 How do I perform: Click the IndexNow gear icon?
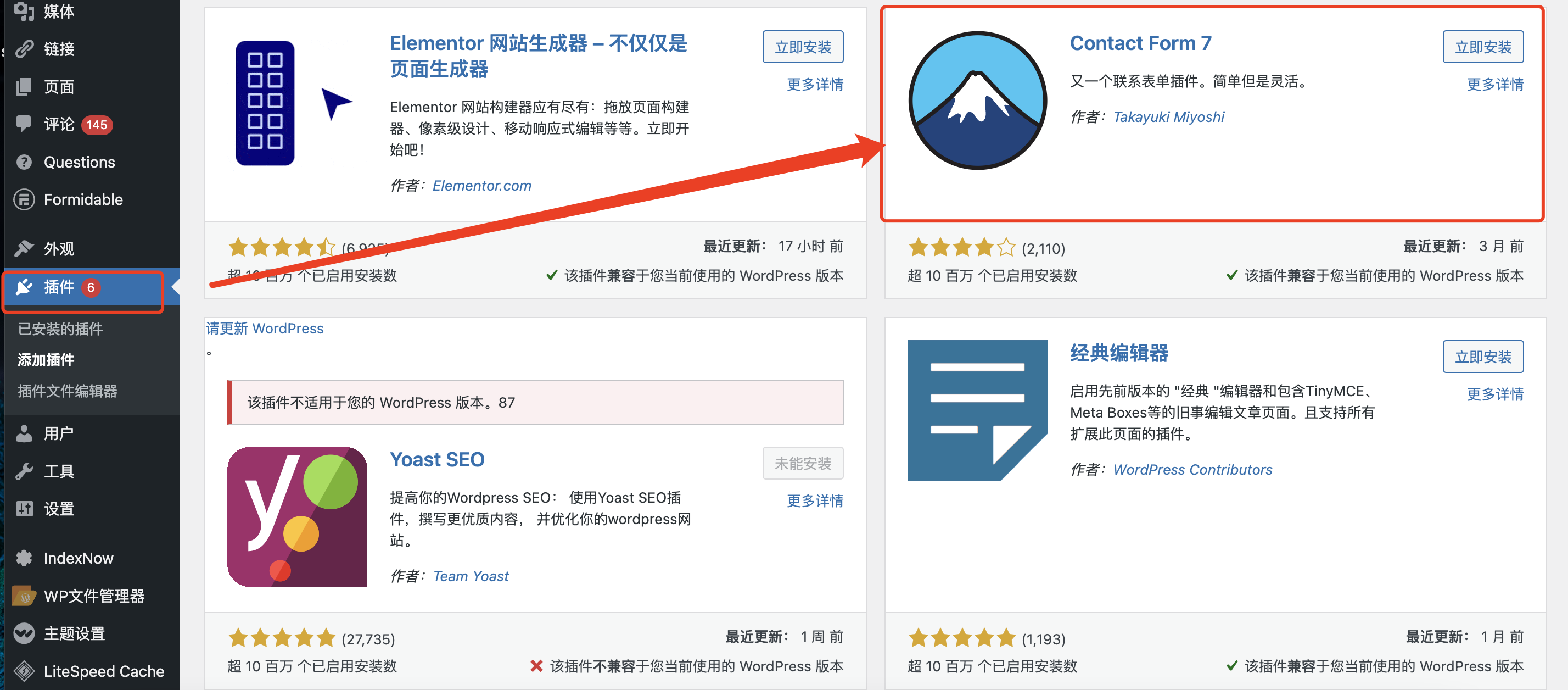[24, 558]
